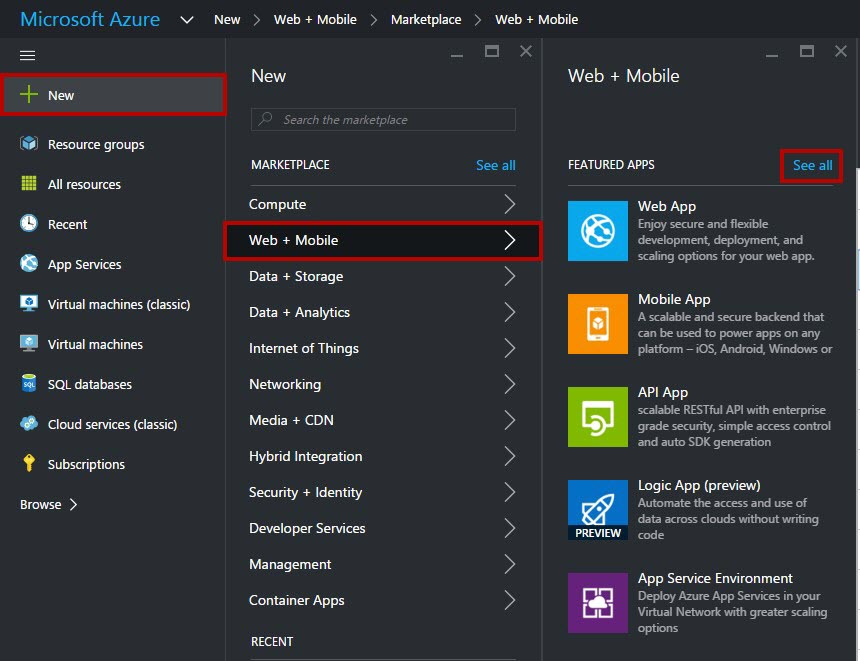Screen dimensions: 860x661
Task: Click the Web App blue tile icon
Action: [x=598, y=231]
